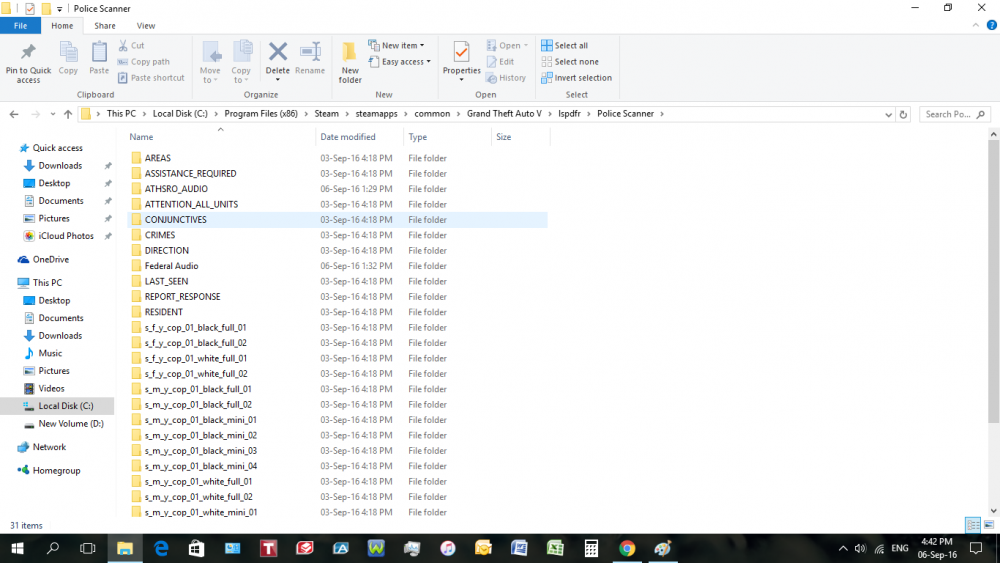This screenshot has height=563, width=1000.
Task: Open the Windows Start menu
Action: 17,548
